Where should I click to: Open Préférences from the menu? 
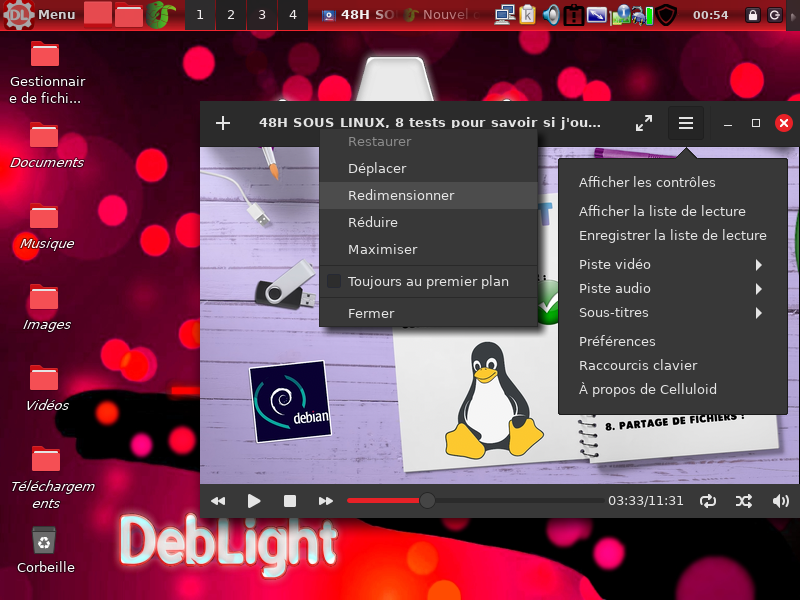click(617, 342)
